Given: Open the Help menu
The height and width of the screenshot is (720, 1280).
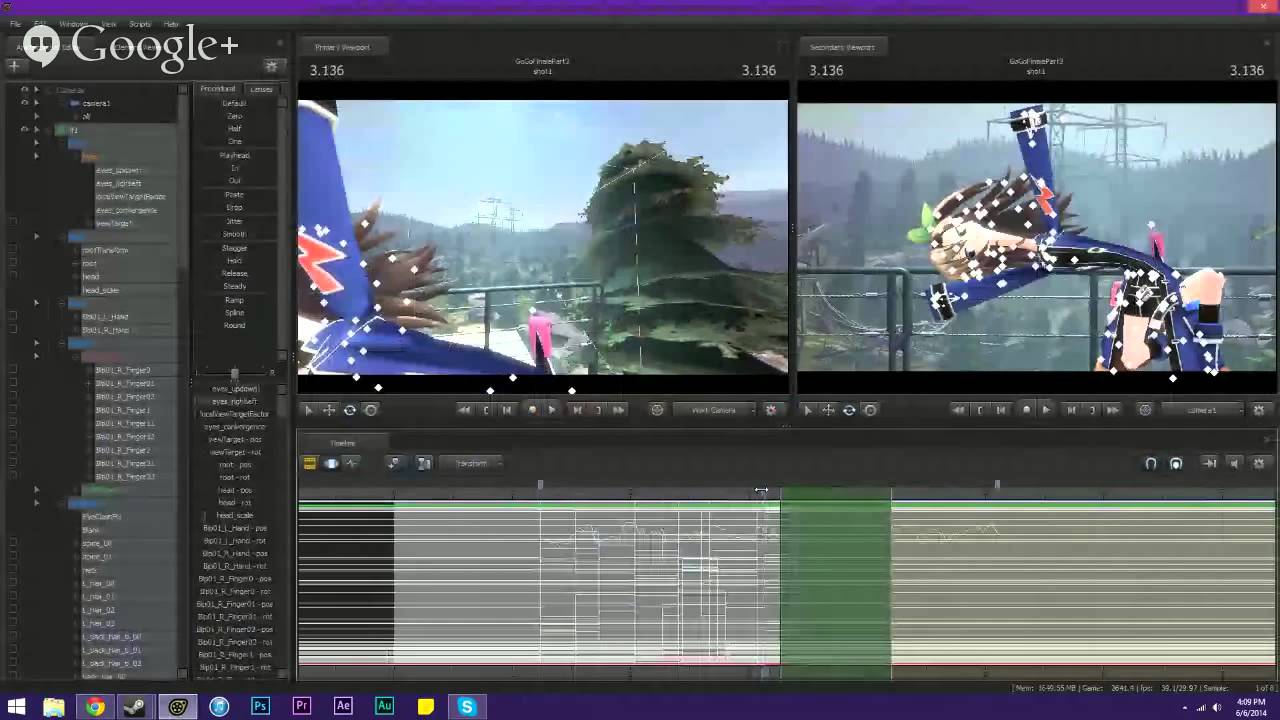Looking at the screenshot, I should 171,24.
